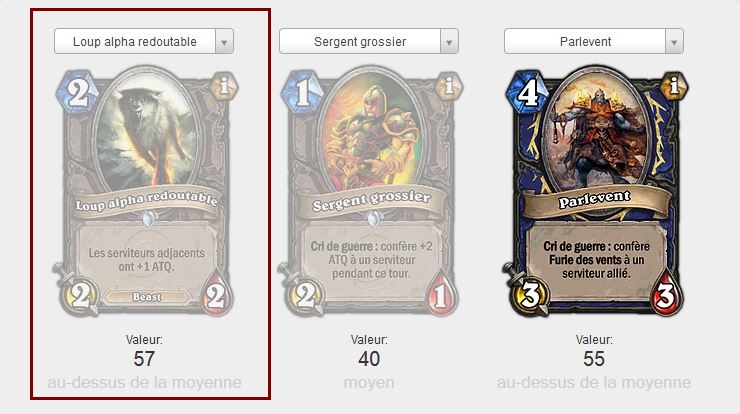
Task: Open the Parlevent card selector arrow
Action: tap(674, 42)
